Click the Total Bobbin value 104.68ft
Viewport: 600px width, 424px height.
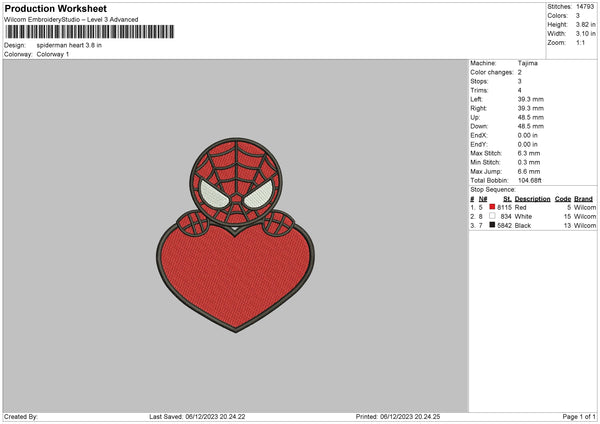[x=530, y=180]
